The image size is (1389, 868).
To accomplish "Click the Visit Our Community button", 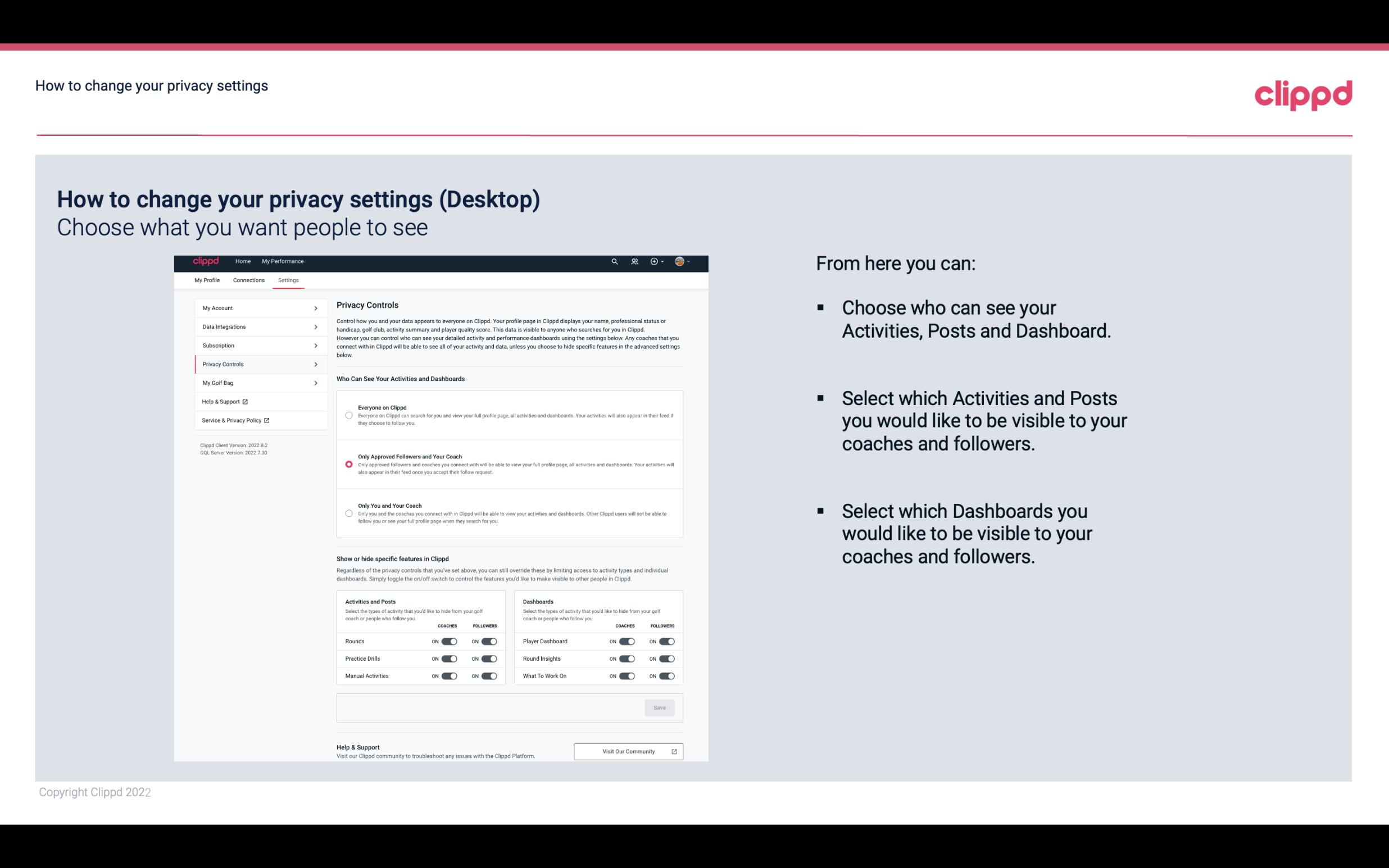I will [x=627, y=751].
